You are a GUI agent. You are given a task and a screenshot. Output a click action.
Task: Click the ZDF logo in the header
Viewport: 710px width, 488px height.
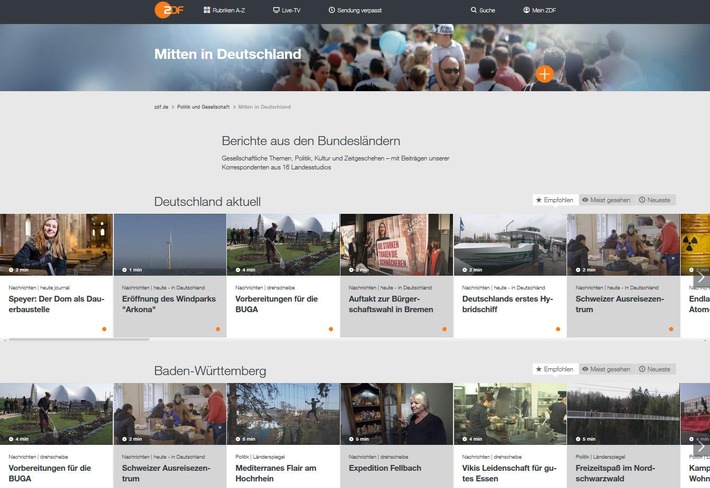(168, 10)
